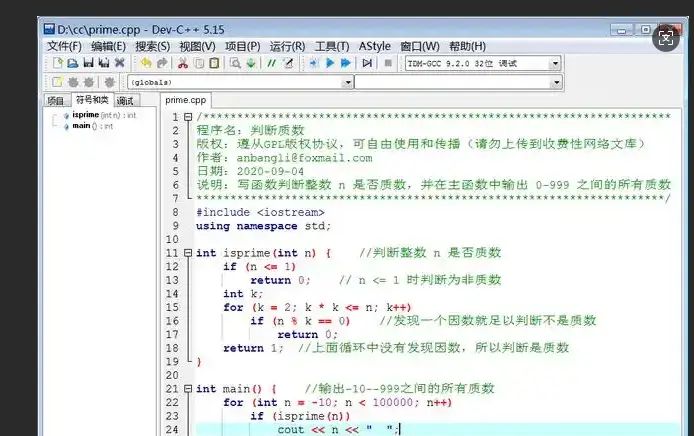Collapse the isprime function fold at line 11
This screenshot has height=436, width=694.
pyautogui.click(x=188, y=253)
